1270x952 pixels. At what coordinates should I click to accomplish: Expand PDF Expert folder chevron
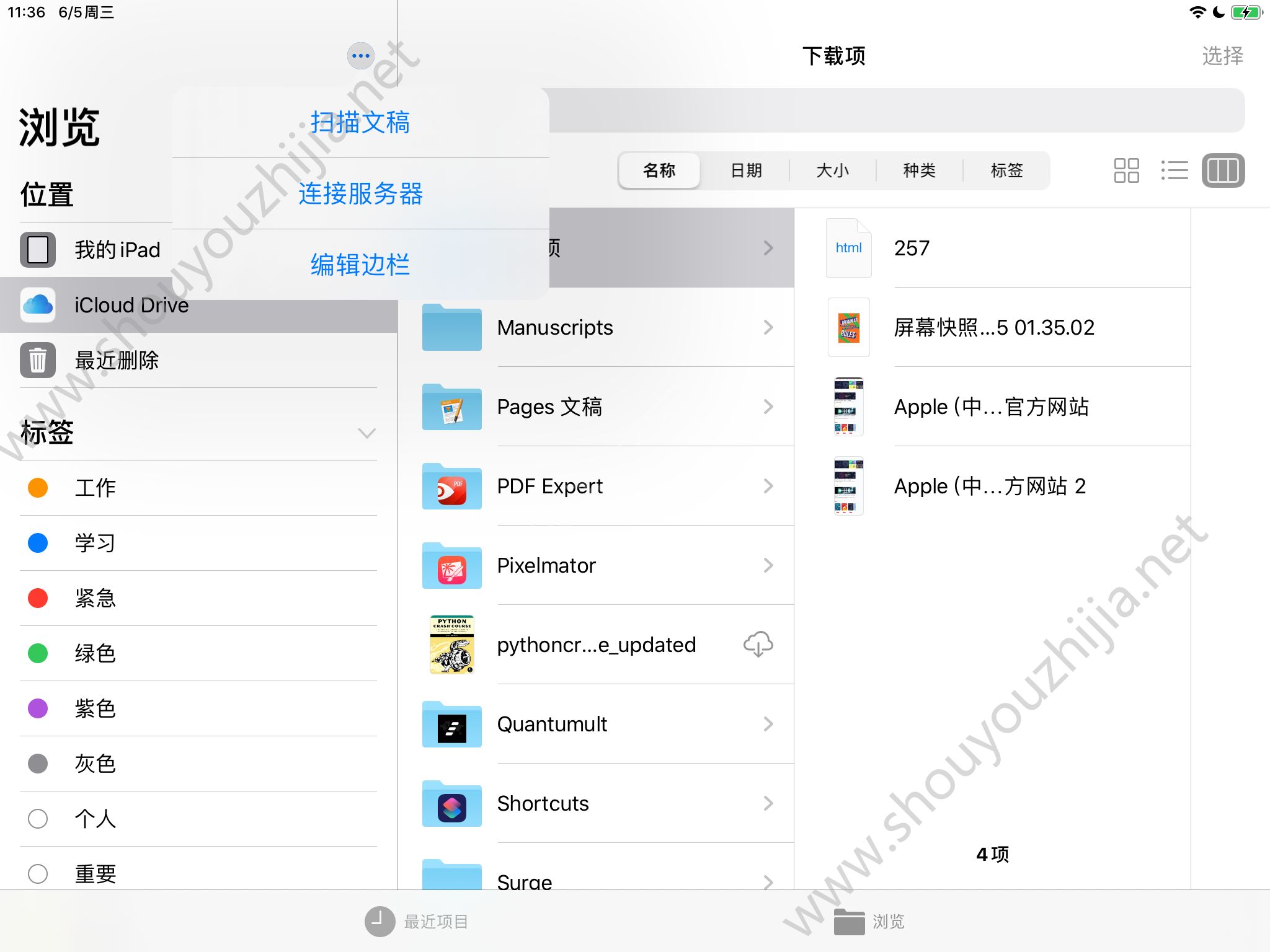point(768,486)
